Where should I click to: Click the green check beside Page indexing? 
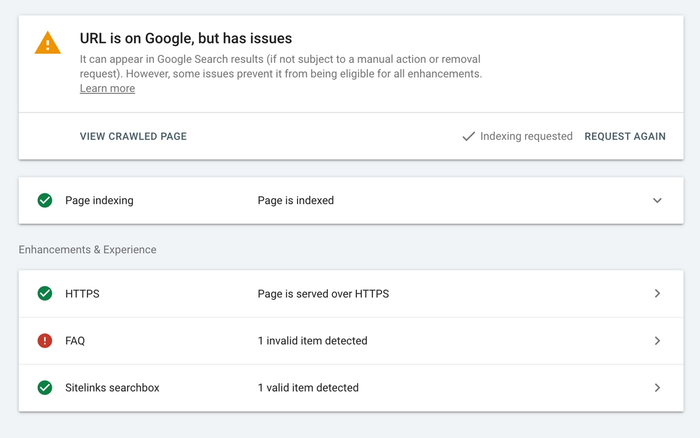45,200
